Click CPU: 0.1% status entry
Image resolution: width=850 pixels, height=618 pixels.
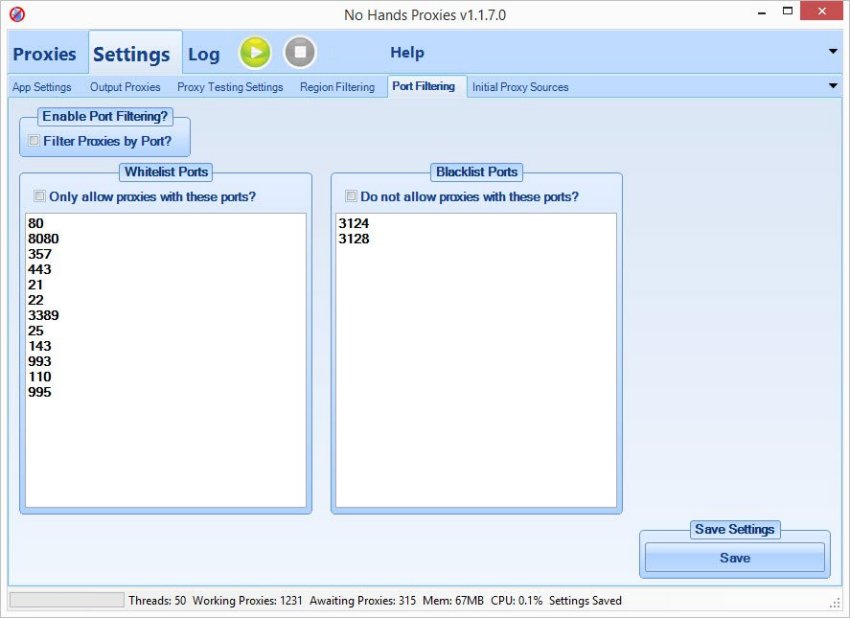click(x=517, y=600)
